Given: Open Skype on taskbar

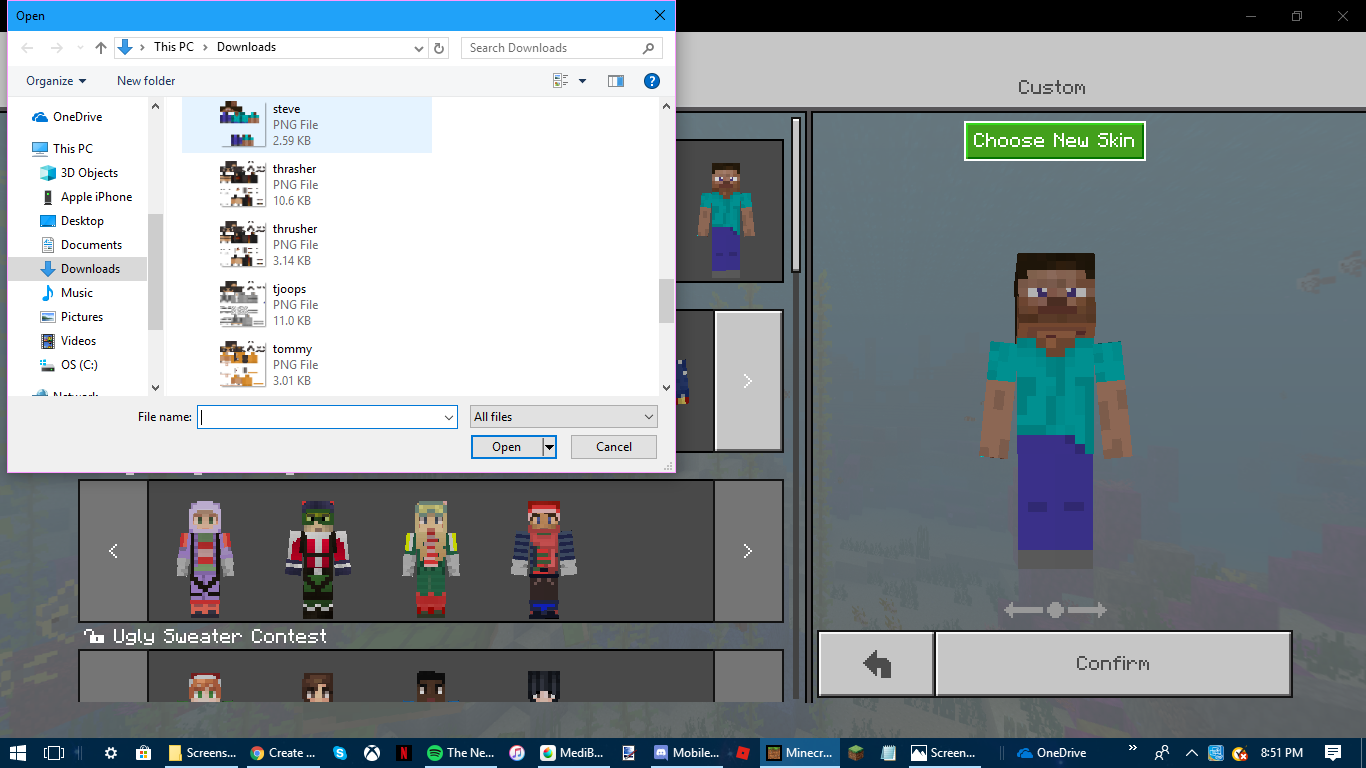Looking at the screenshot, I should tap(340, 753).
